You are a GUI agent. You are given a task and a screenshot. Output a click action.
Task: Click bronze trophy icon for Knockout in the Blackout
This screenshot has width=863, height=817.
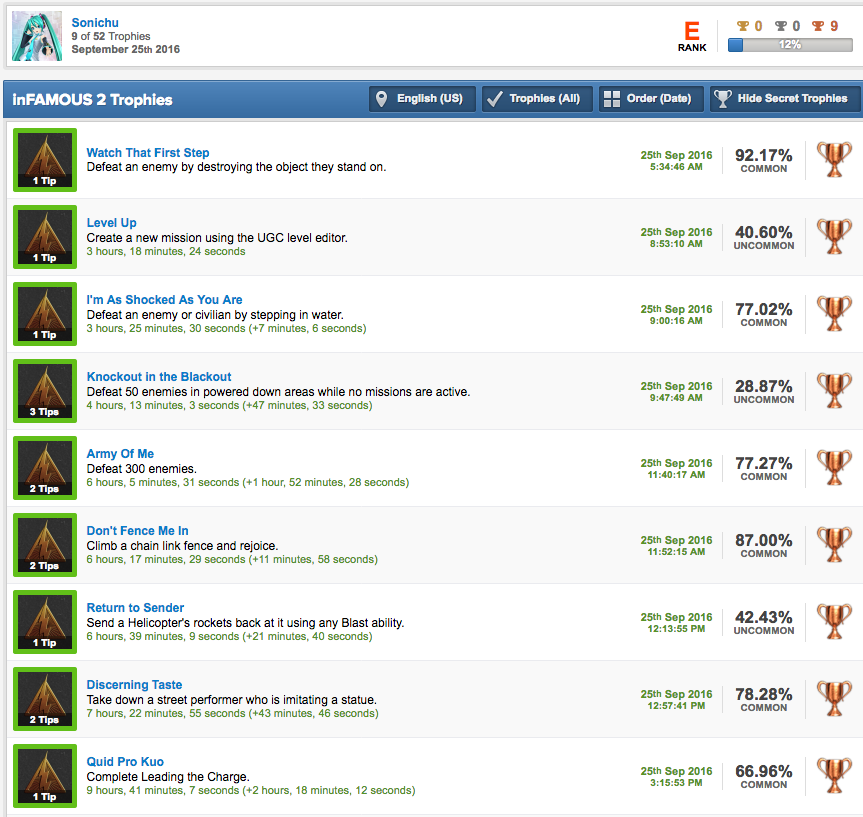(x=834, y=391)
